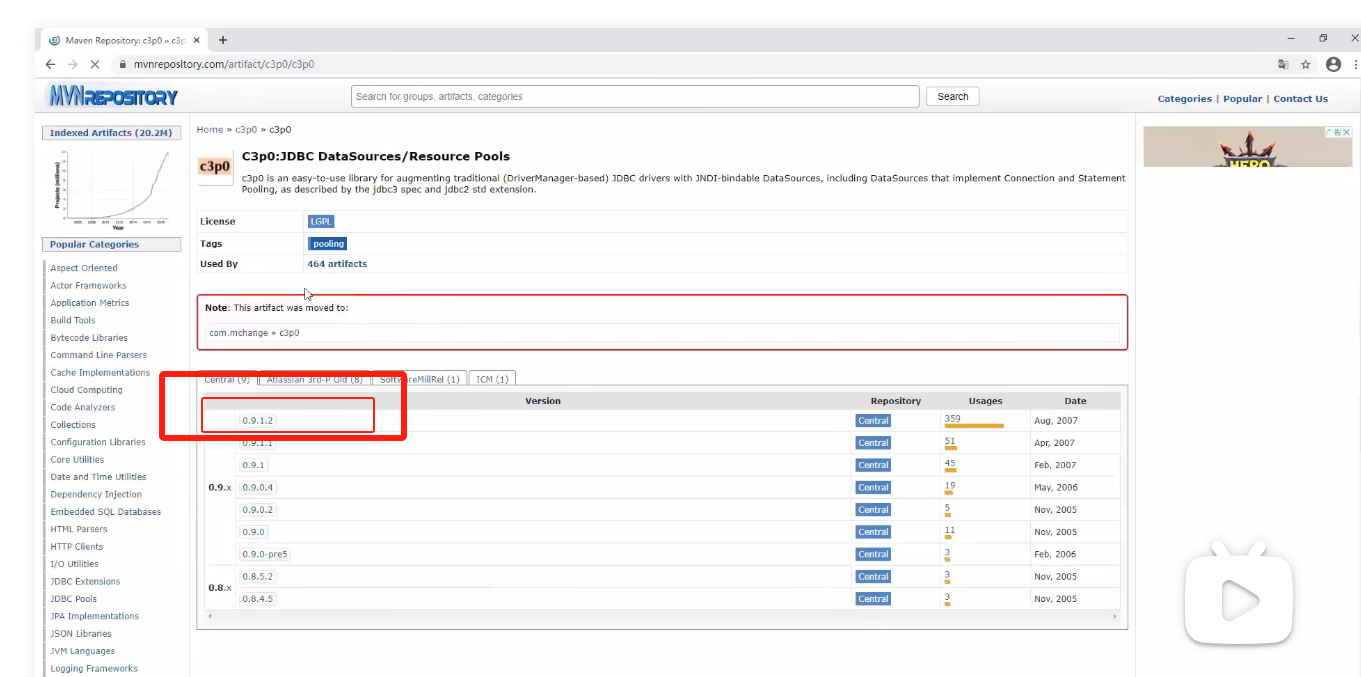Open the Chrome profile avatar
Screen dimensions: 1361x677
point(1333,64)
